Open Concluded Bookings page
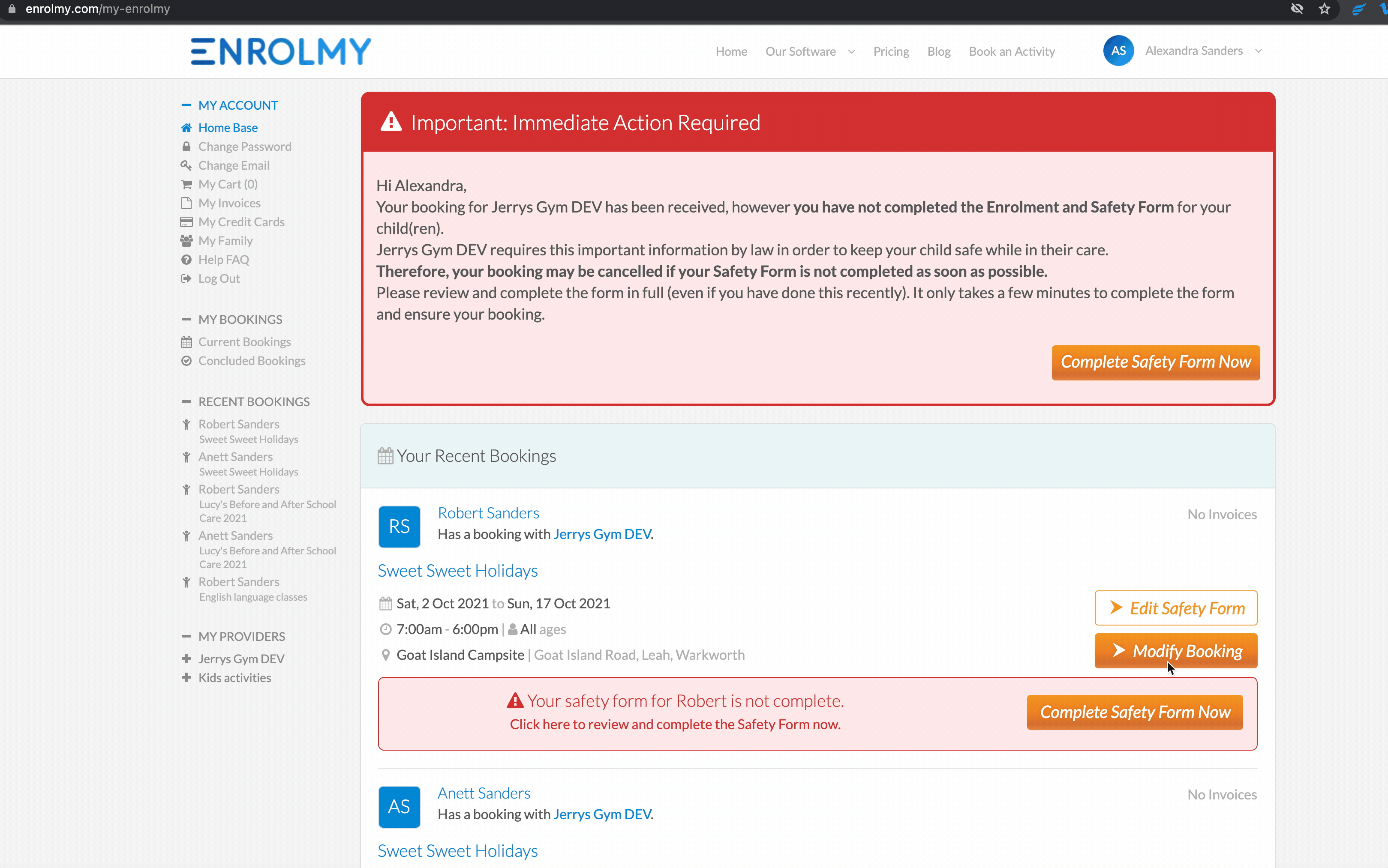Viewport: 1388px width, 868px height. coord(252,361)
